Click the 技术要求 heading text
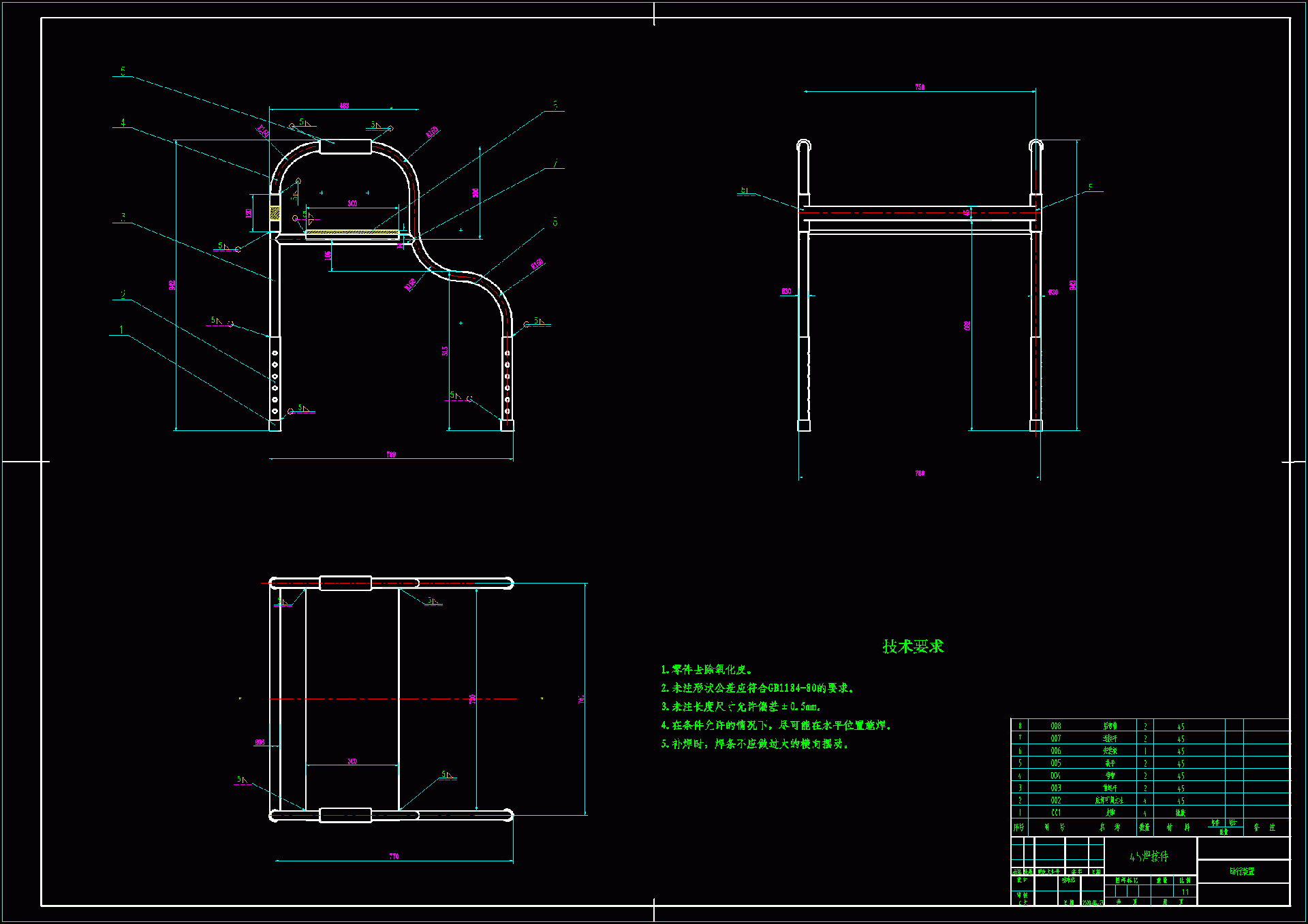 coord(913,646)
